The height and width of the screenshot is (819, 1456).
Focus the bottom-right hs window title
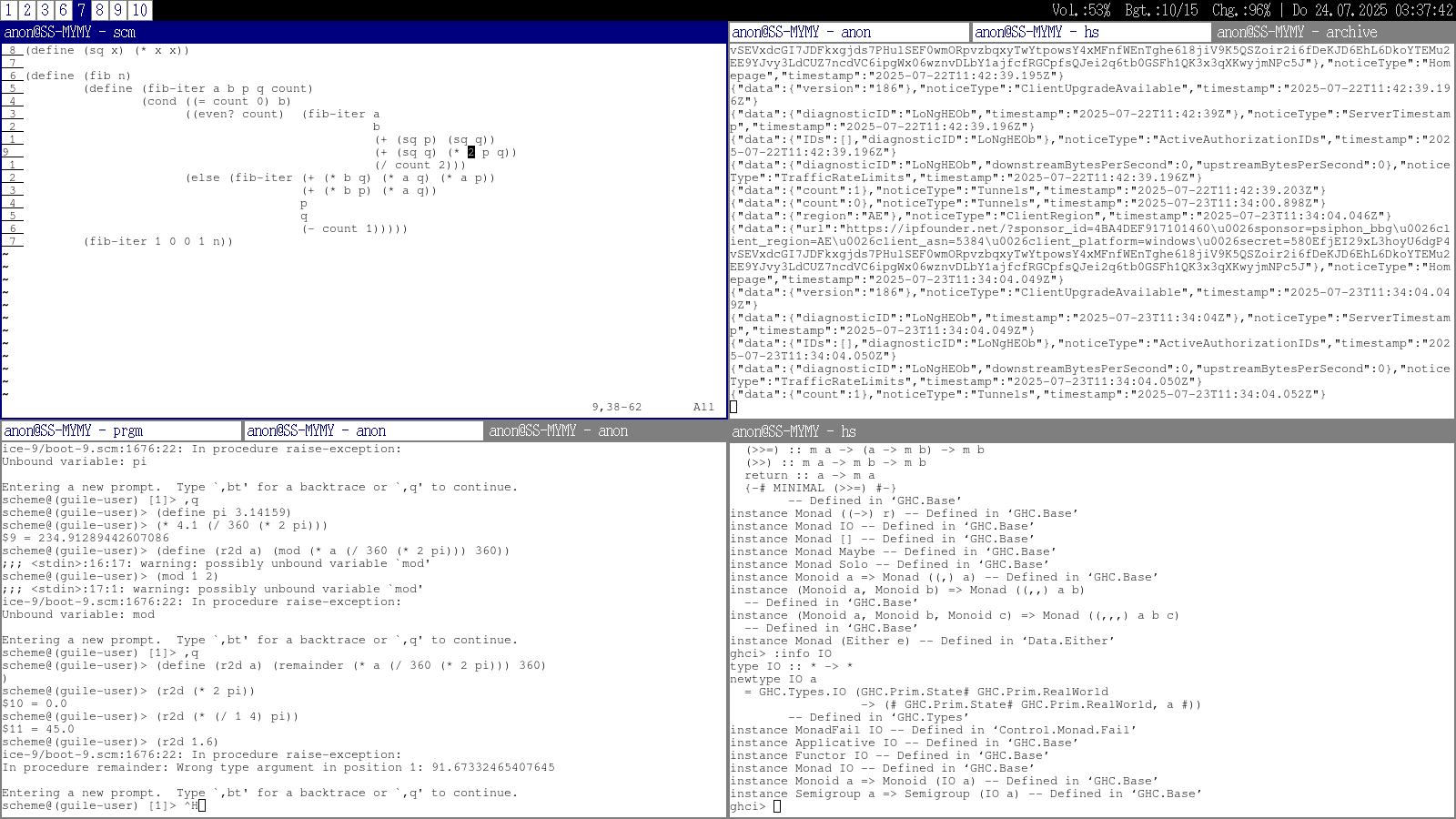point(1092,431)
